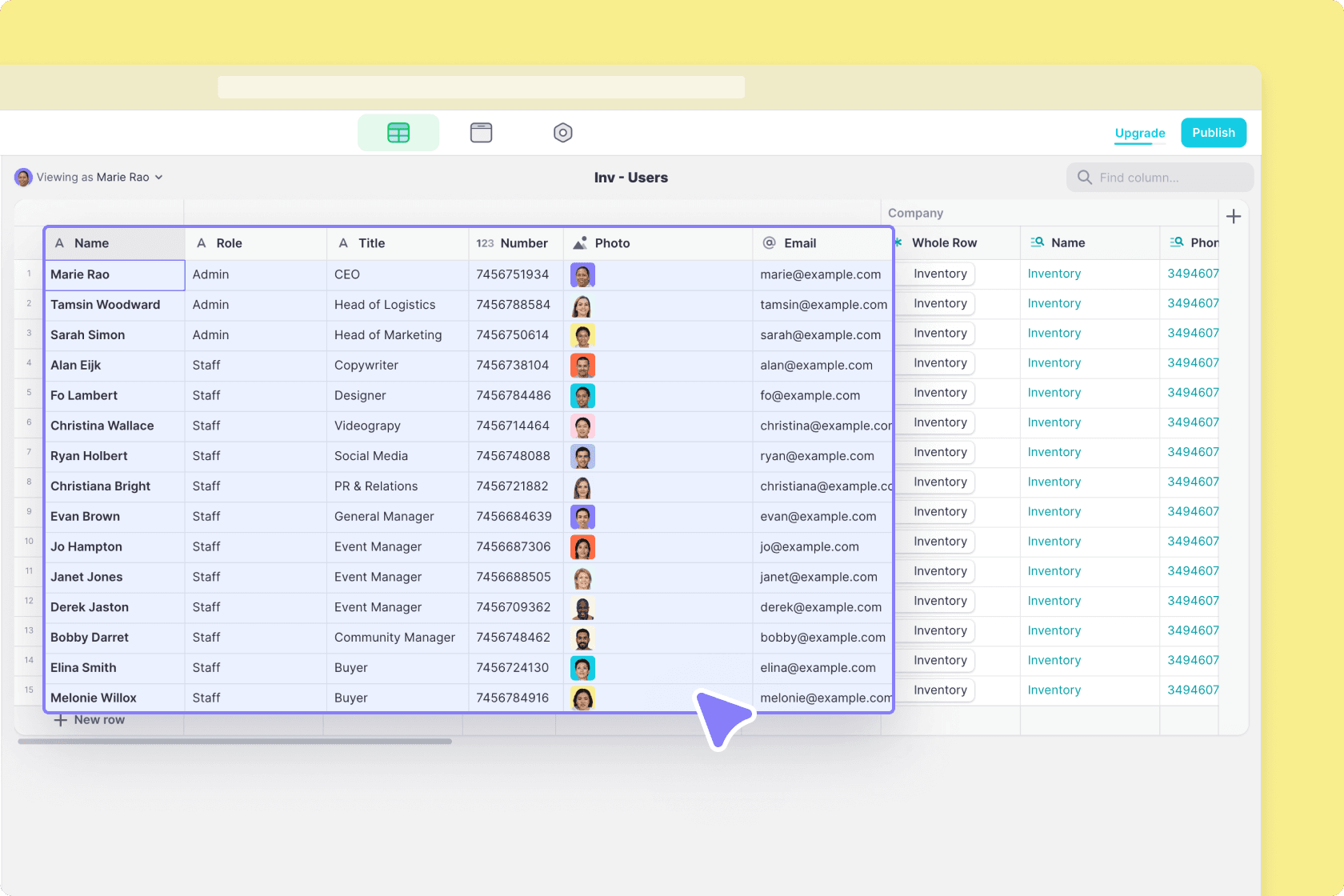Switch to the layout window tab

481,133
